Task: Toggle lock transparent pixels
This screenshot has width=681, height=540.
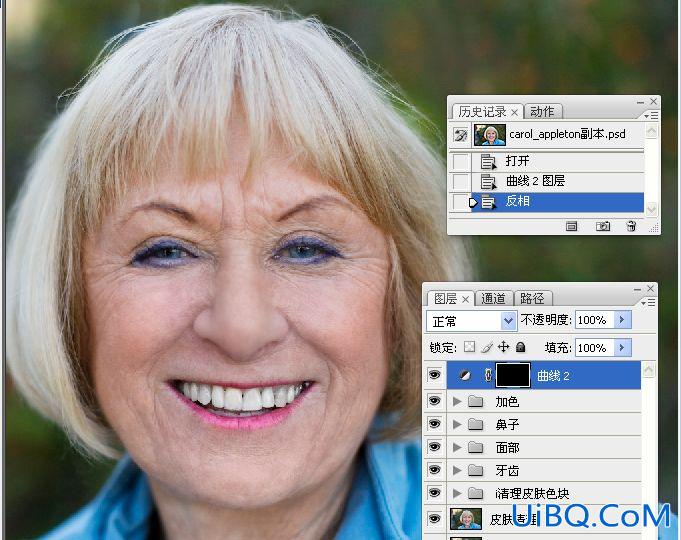Action: [x=469, y=347]
